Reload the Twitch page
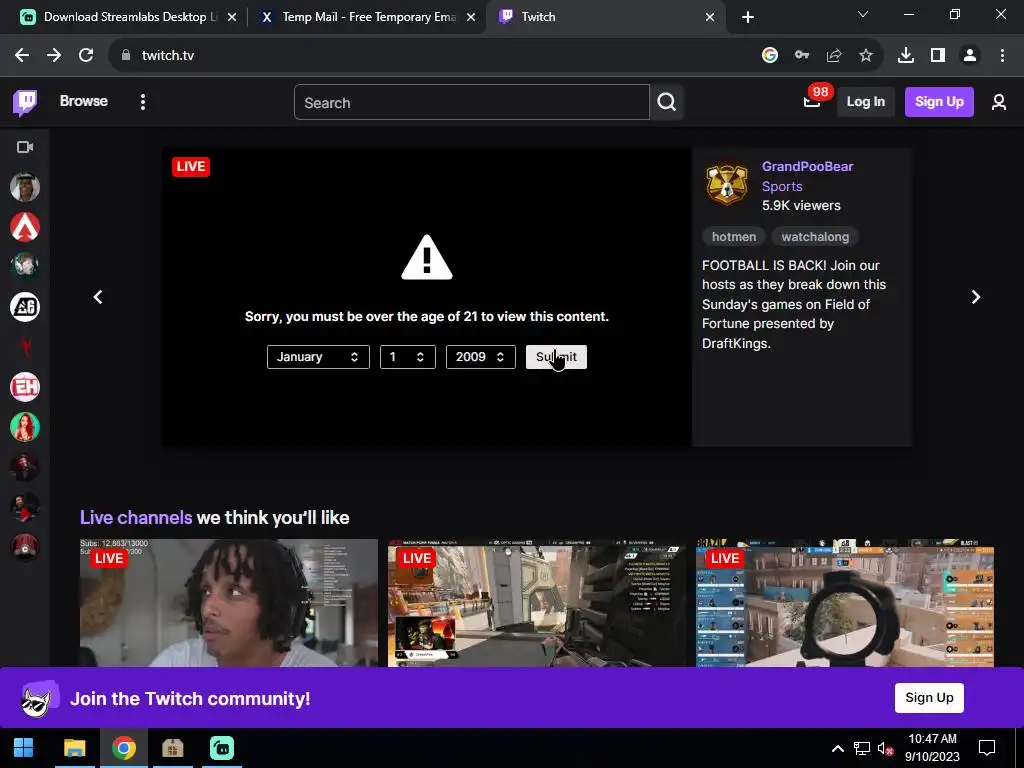Viewport: 1024px width, 768px height. pos(86,56)
